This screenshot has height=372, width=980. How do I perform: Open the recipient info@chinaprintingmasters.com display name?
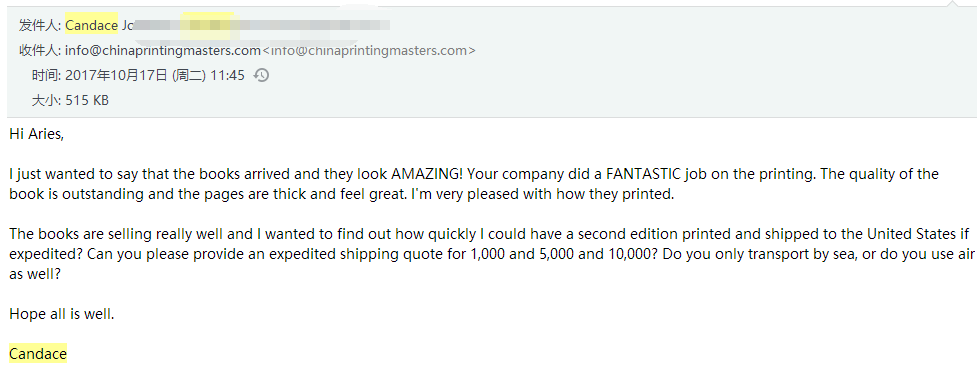click(x=162, y=50)
